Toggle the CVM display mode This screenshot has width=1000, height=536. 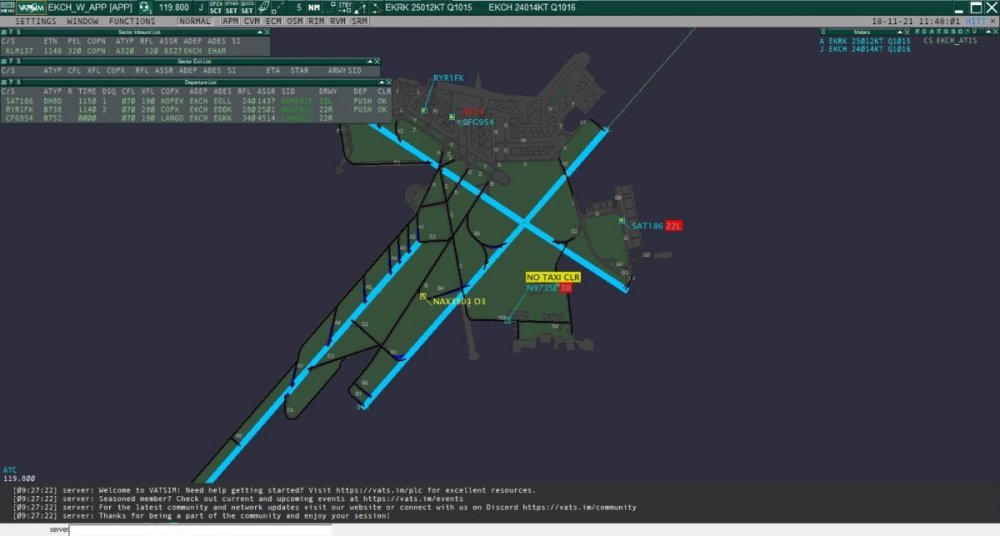(x=252, y=21)
